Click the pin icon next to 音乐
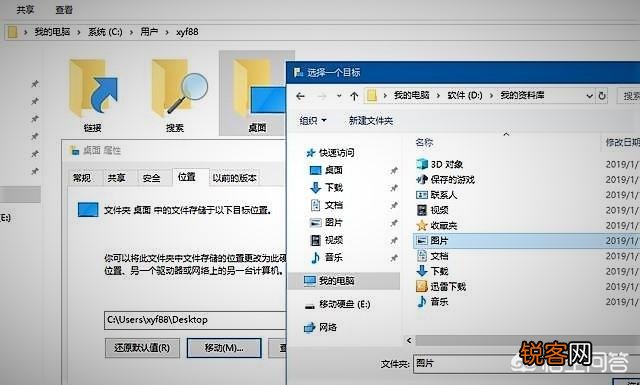640x385 pixels. point(393,258)
